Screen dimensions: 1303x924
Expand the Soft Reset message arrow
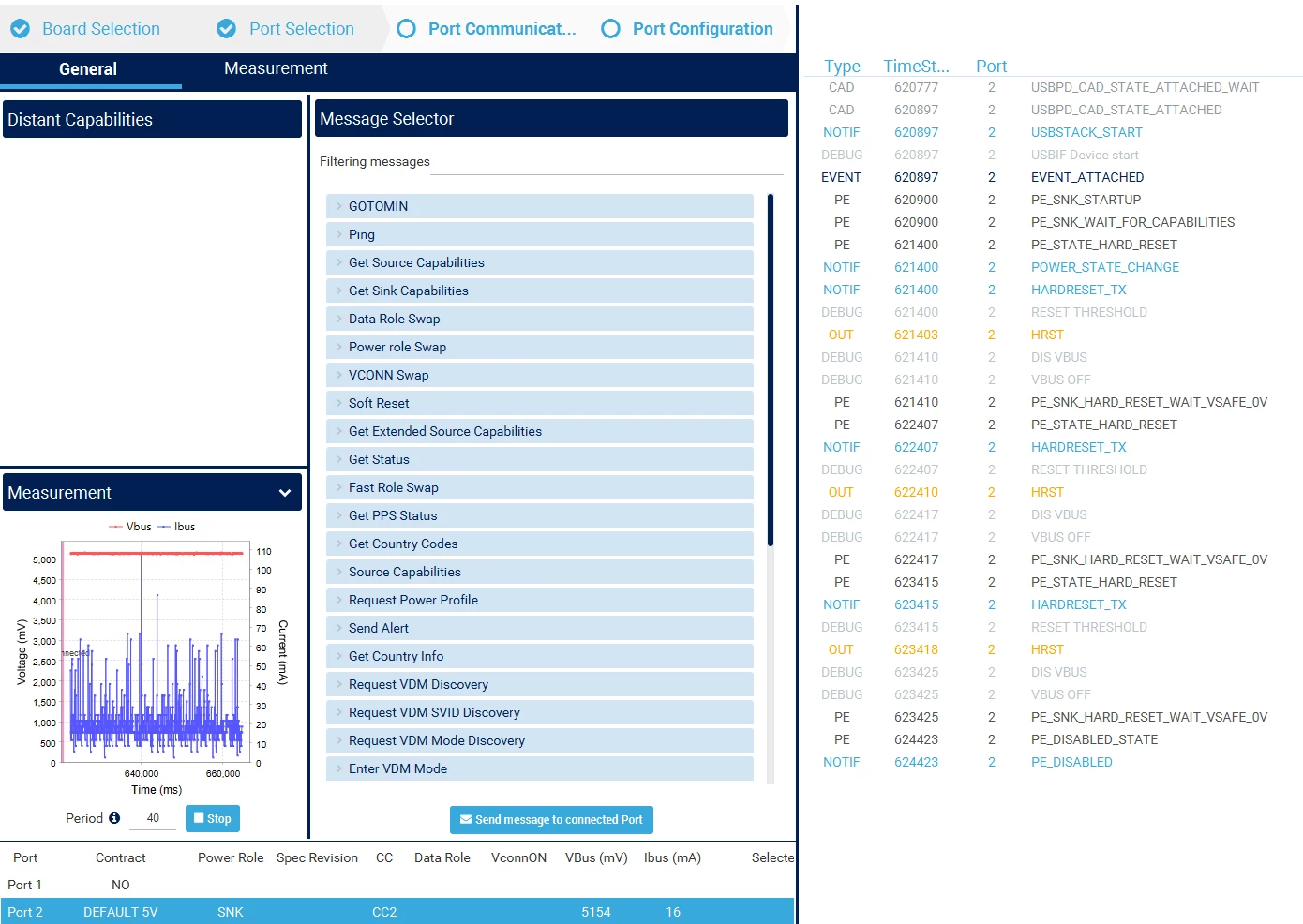(338, 403)
